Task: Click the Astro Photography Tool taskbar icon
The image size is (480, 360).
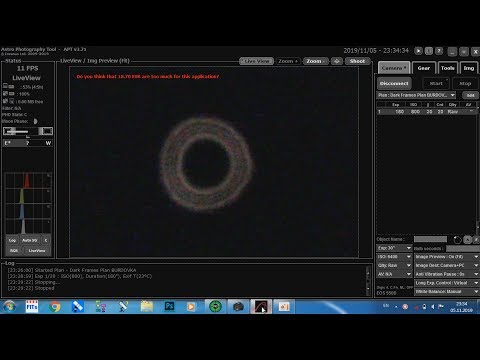Action: [x=261, y=306]
